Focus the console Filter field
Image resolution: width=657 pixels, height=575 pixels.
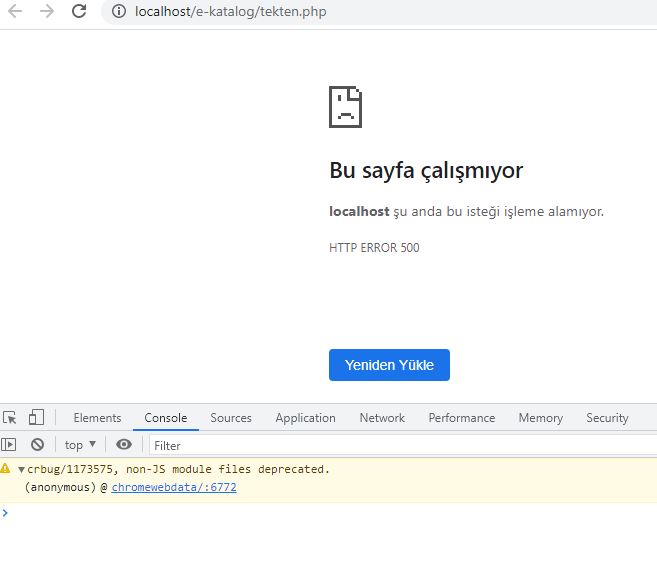pos(403,445)
